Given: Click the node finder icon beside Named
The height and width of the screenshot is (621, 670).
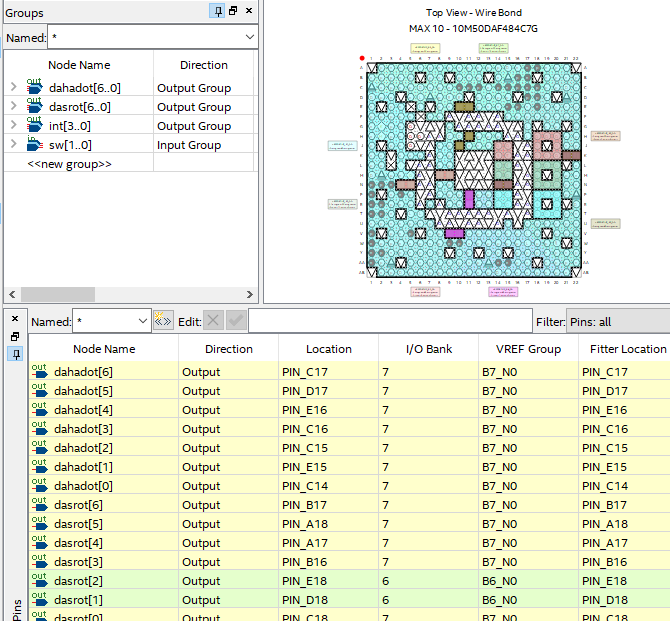Looking at the screenshot, I should point(163,321).
